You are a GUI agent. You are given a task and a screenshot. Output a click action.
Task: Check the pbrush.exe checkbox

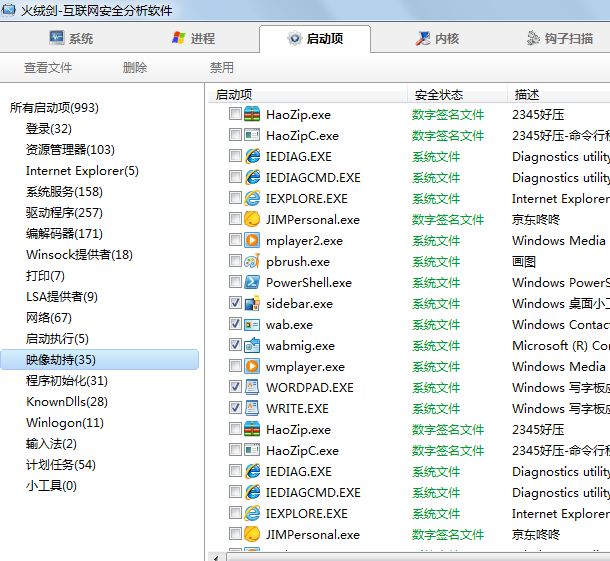(x=235, y=261)
